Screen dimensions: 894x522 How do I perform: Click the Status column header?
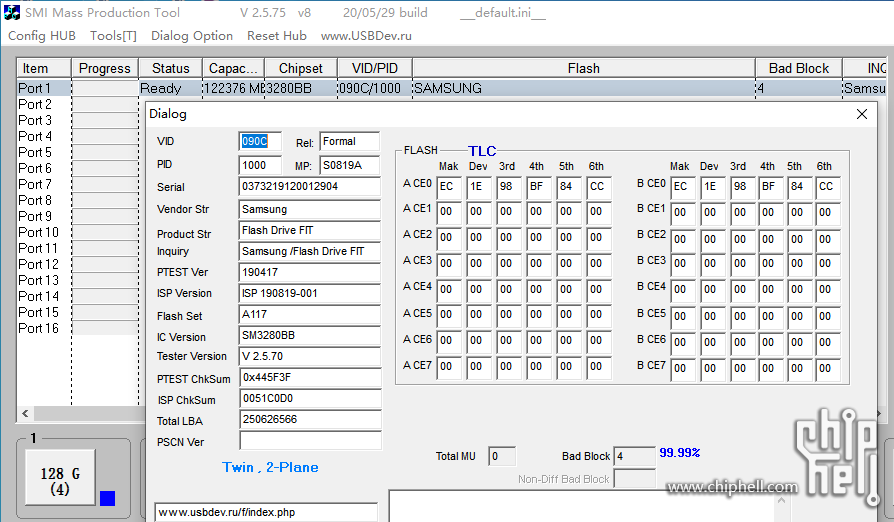coord(170,68)
